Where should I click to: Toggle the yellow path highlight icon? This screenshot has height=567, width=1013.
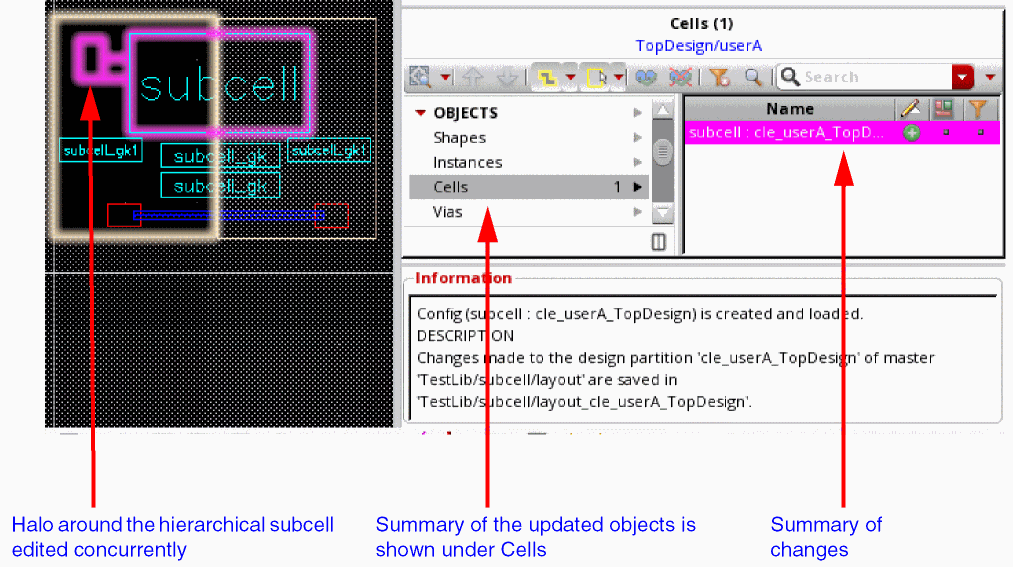[x=547, y=77]
